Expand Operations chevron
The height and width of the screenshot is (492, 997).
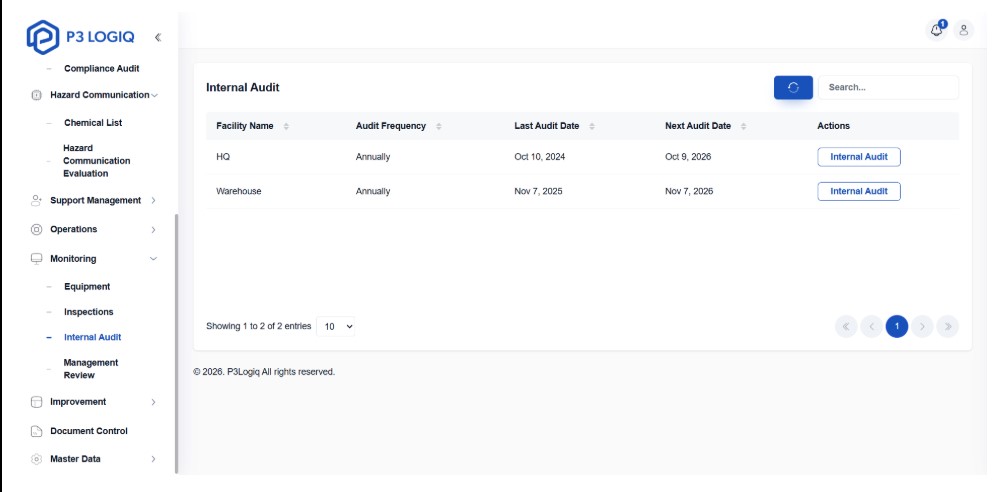pos(153,229)
